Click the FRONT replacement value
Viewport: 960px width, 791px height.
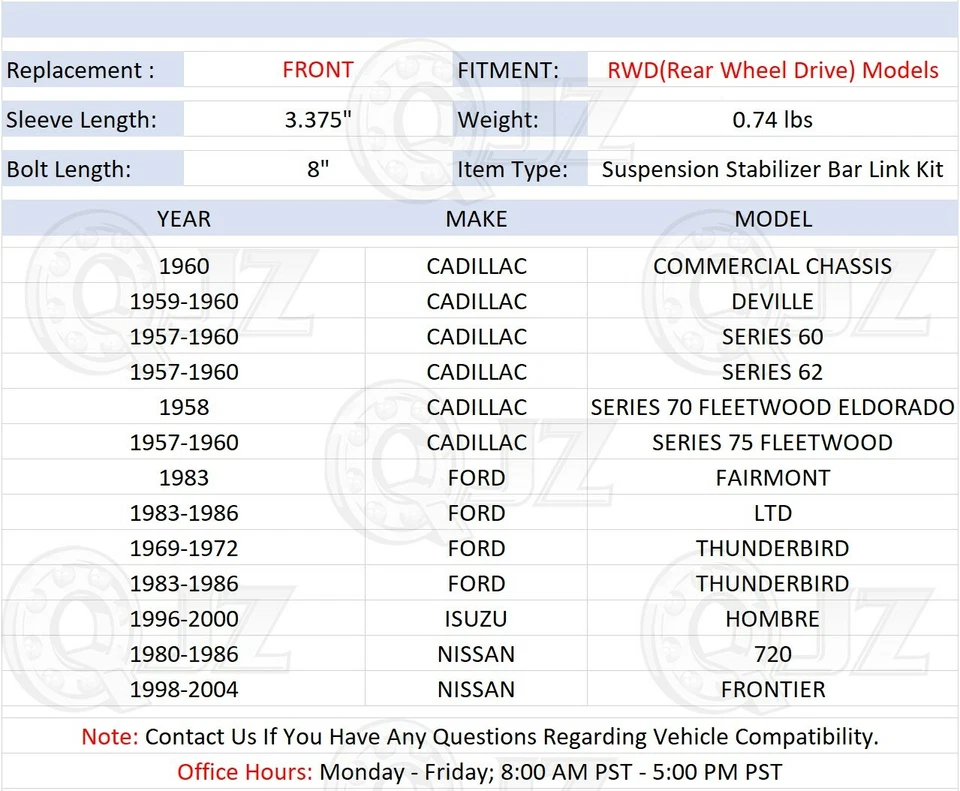318,70
